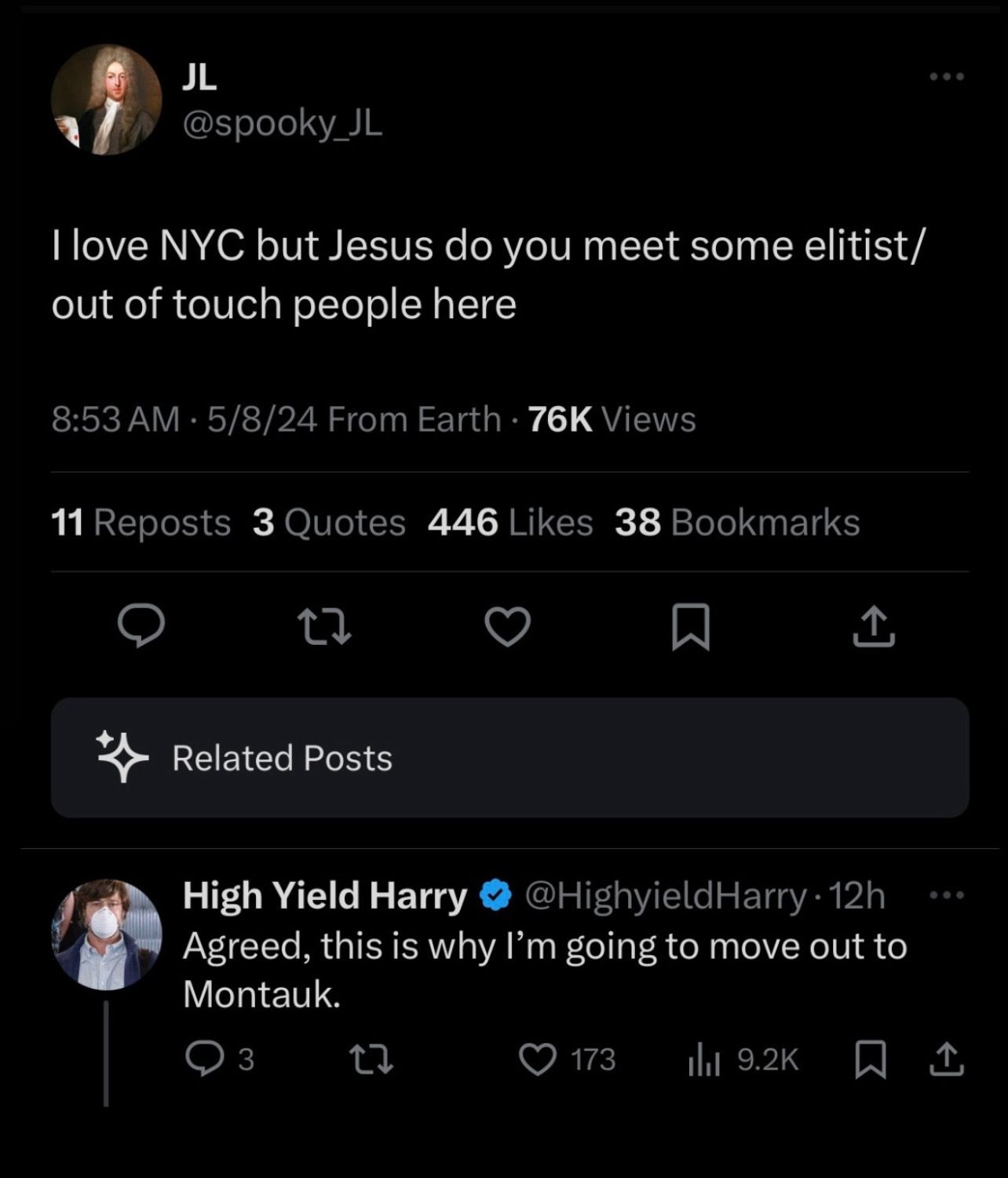The height and width of the screenshot is (1178, 1008).
Task: Share High Yield Harry's reply
Action: [945, 1061]
